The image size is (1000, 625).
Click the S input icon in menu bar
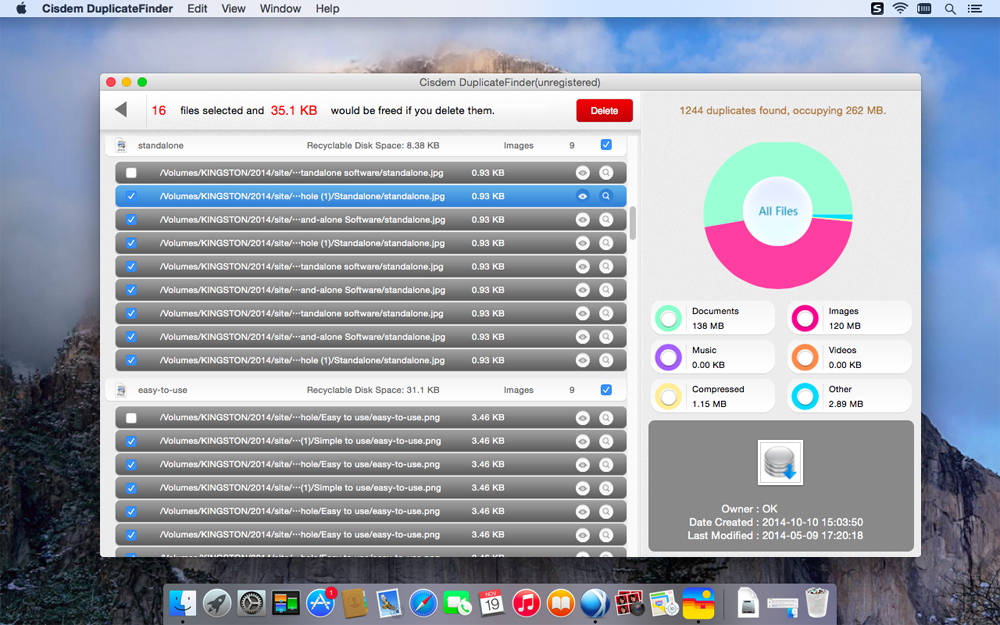click(877, 8)
